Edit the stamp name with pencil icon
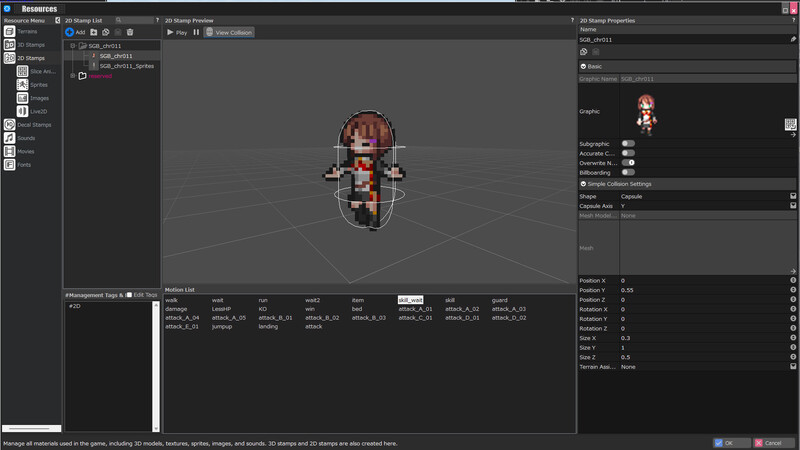 (x=793, y=39)
